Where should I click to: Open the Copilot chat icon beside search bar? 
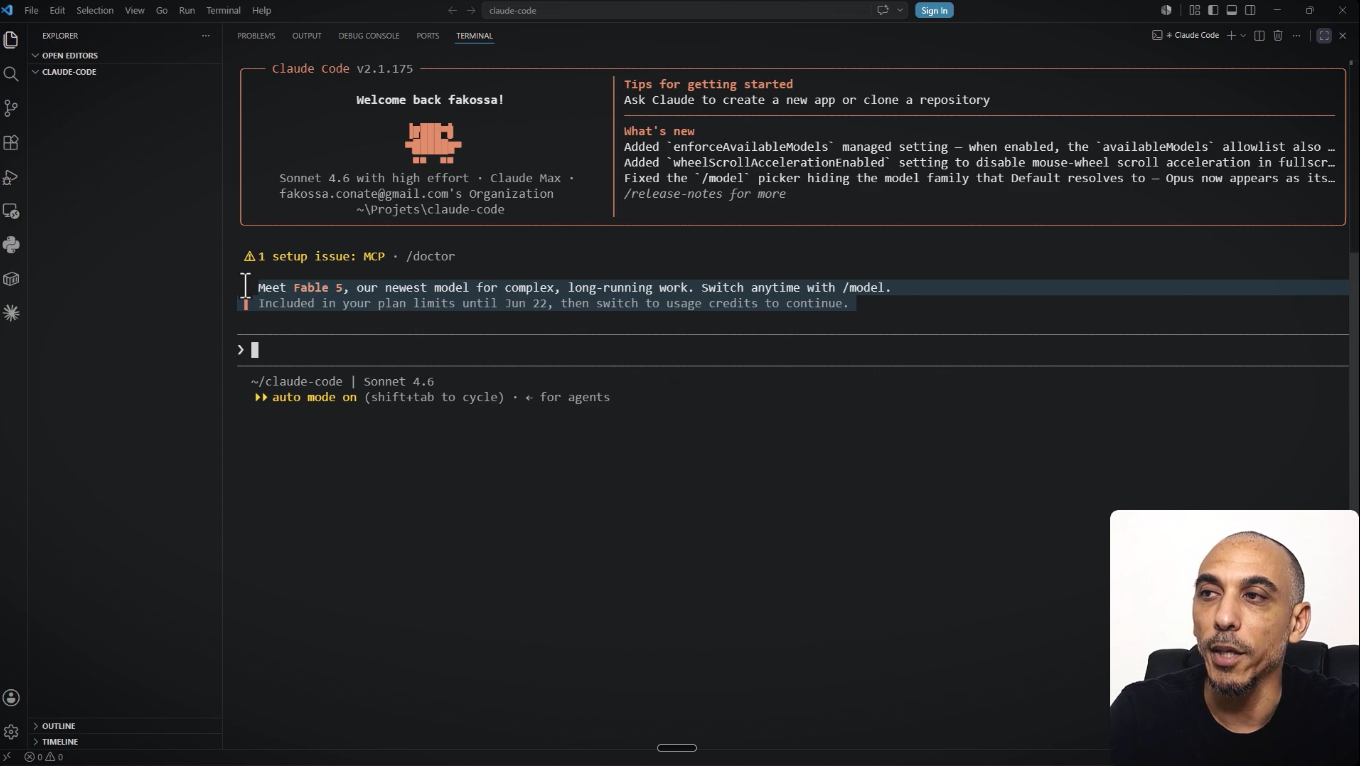pos(882,10)
